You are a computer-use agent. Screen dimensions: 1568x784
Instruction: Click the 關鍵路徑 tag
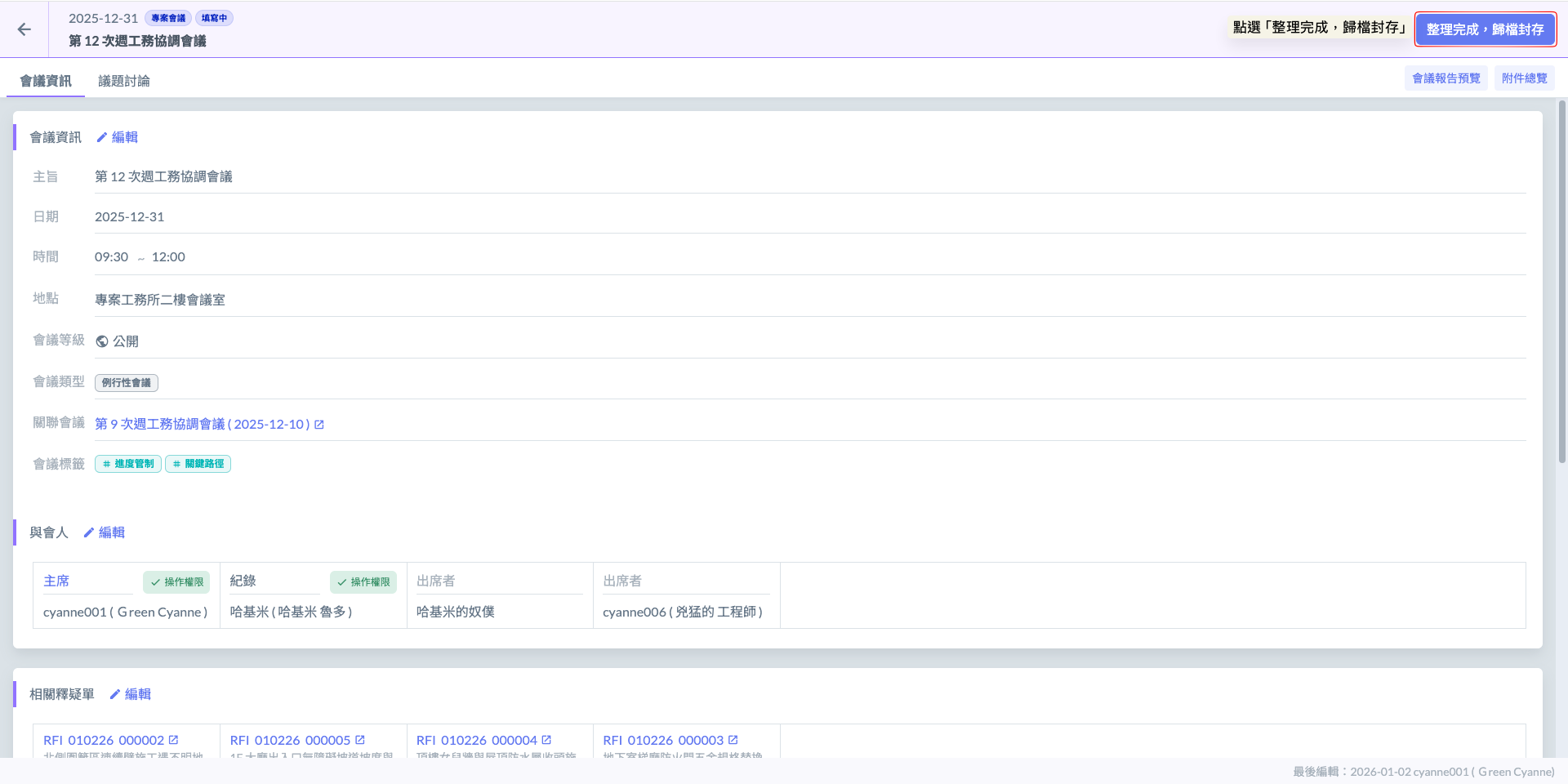(x=198, y=464)
